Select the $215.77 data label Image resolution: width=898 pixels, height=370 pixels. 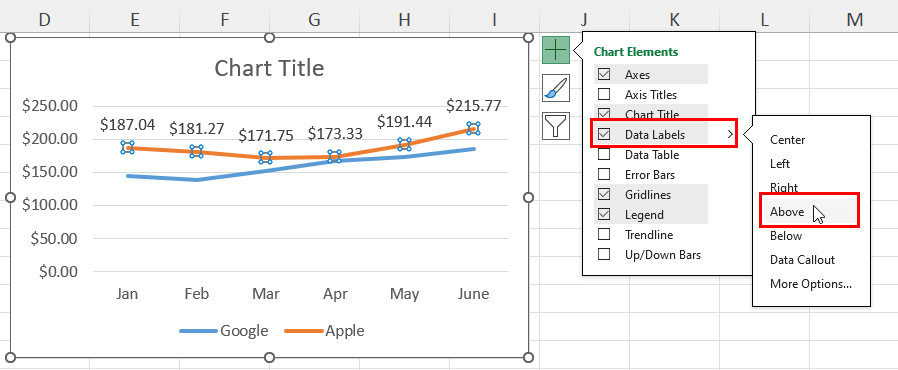474,106
